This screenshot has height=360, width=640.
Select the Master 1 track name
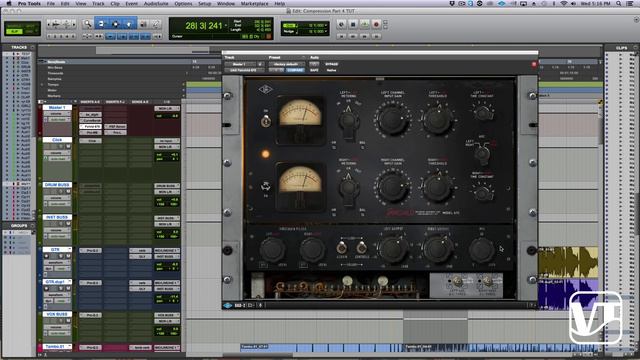coord(57,107)
